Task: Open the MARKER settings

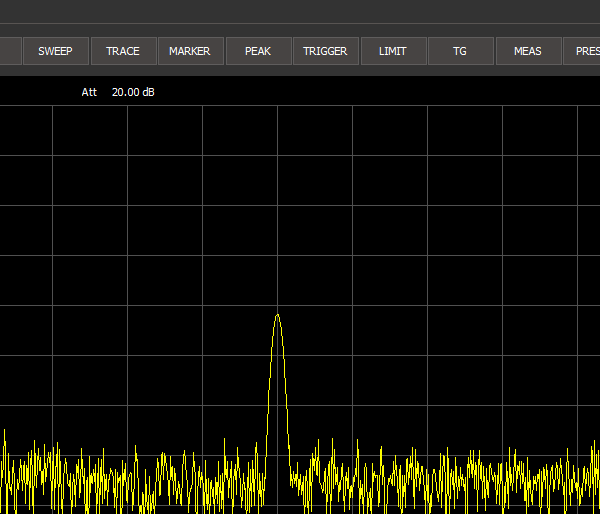Action: coord(190,51)
